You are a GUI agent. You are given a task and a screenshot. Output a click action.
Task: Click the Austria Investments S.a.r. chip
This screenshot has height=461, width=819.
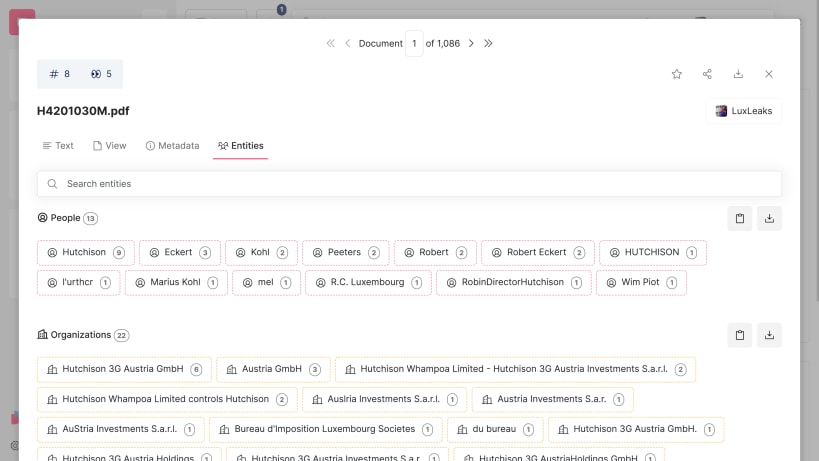[553, 399]
